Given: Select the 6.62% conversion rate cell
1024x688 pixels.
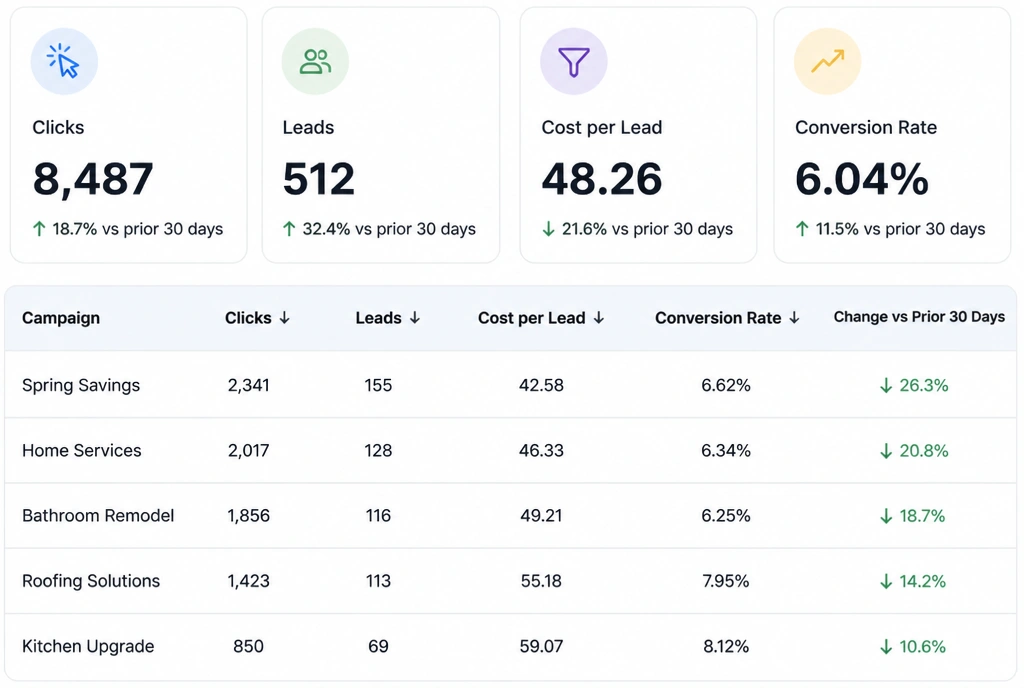Looking at the screenshot, I should pyautogui.click(x=726, y=385).
